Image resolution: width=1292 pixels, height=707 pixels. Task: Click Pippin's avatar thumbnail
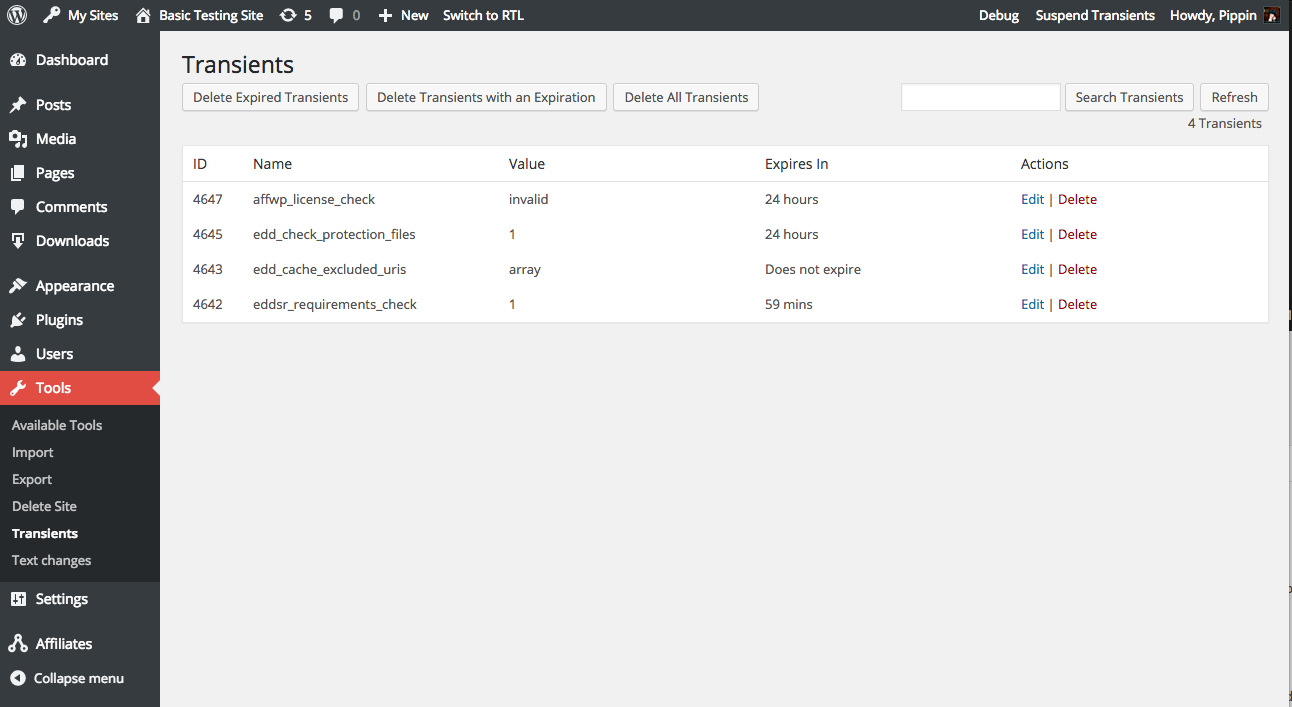click(1272, 15)
